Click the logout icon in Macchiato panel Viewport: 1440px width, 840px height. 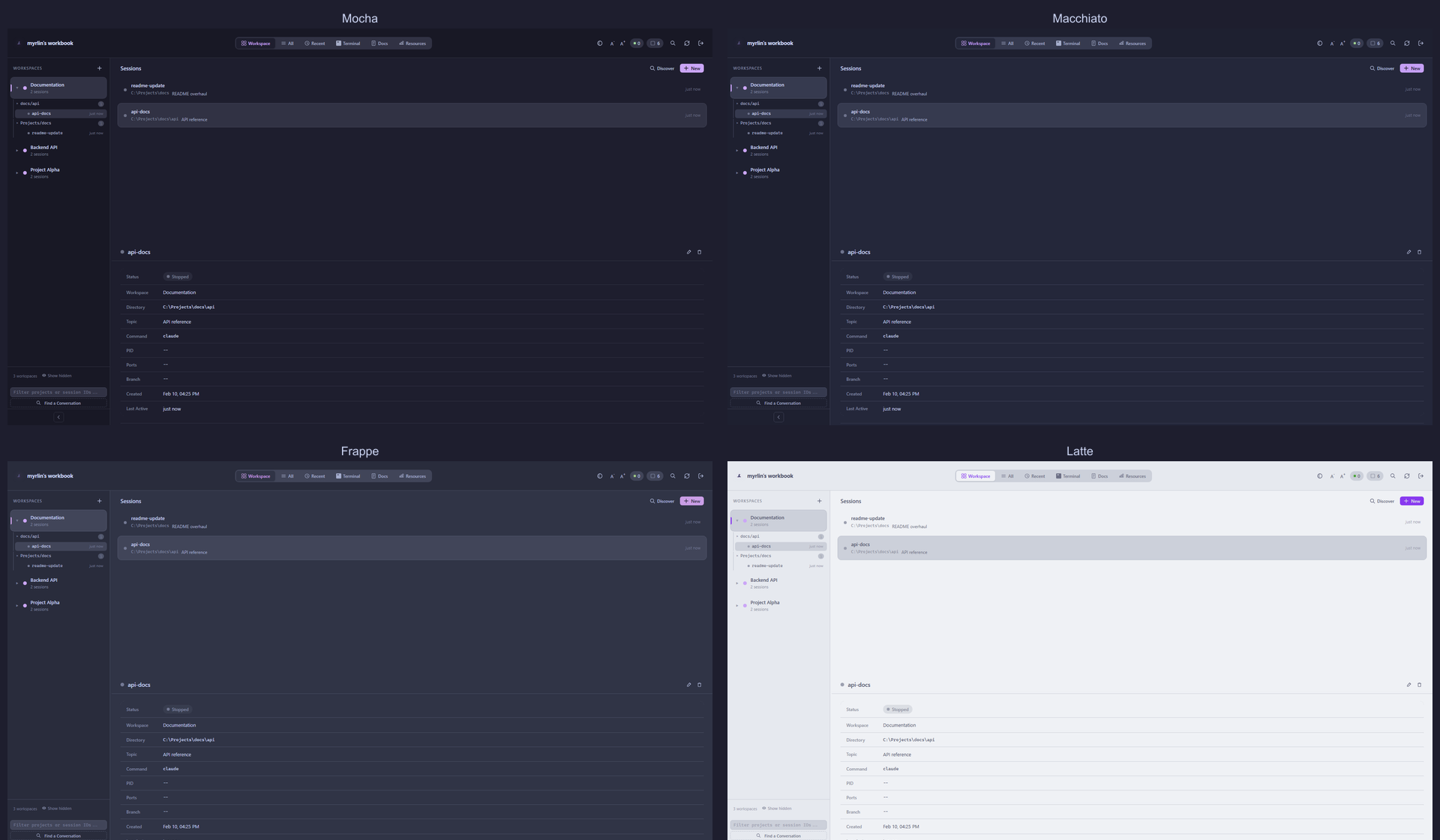(1421, 43)
